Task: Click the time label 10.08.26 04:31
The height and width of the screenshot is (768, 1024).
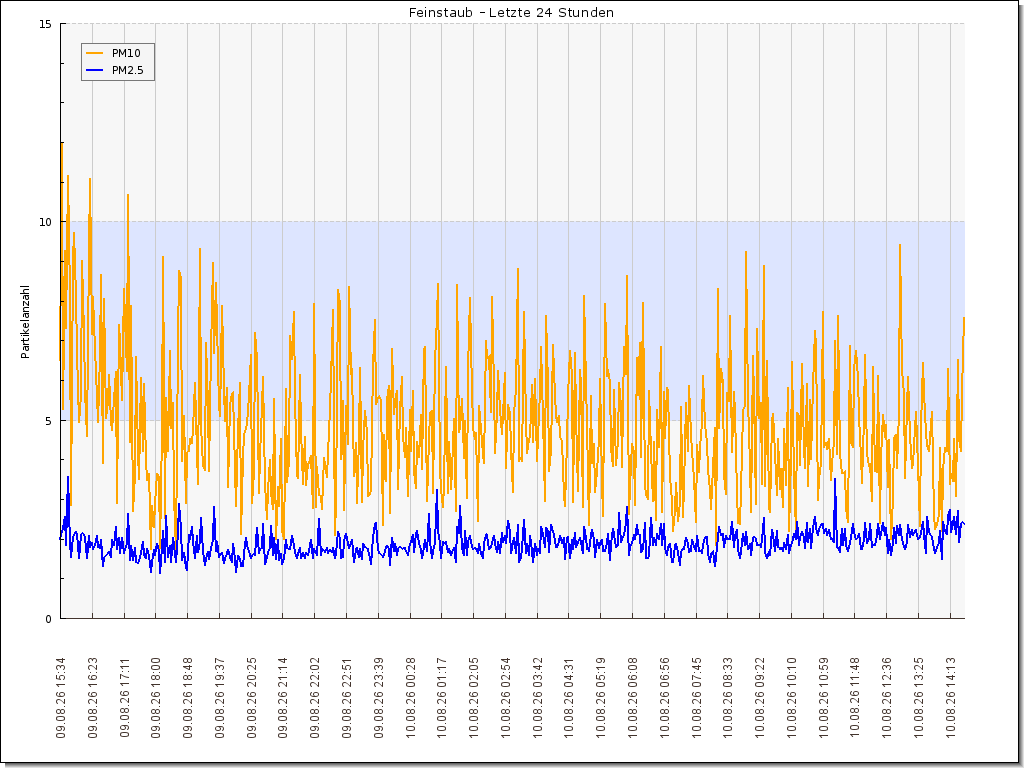Action: [x=569, y=697]
